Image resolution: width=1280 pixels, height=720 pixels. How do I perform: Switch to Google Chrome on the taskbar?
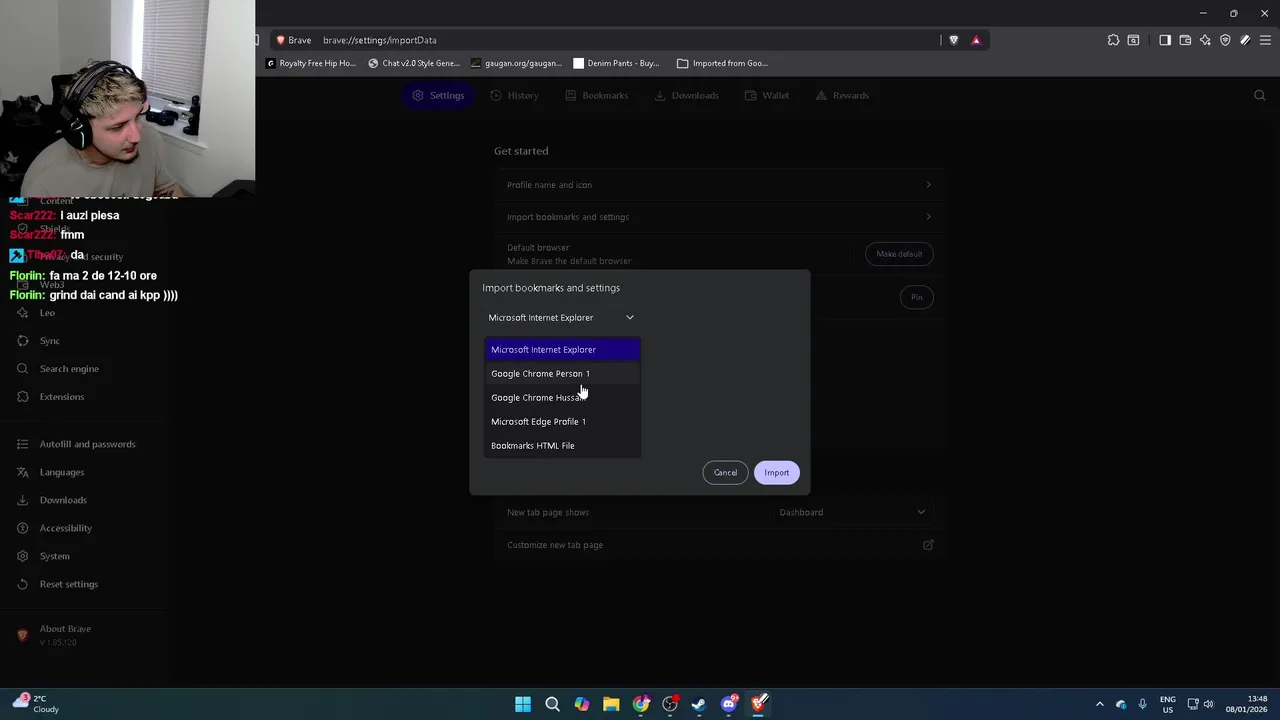tap(641, 704)
